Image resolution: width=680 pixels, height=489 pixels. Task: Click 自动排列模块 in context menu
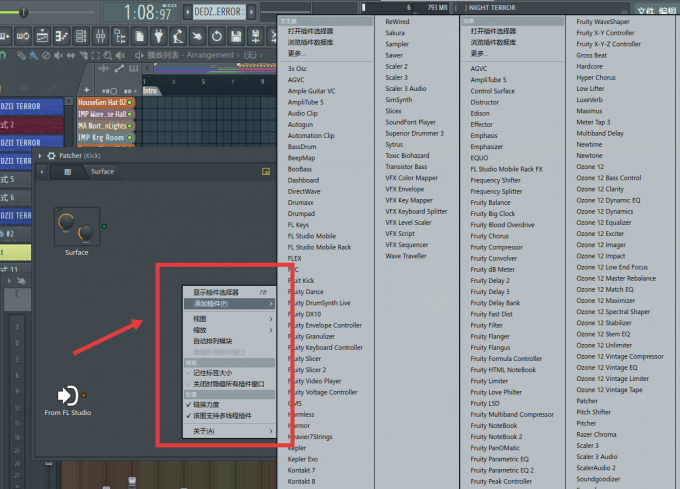coord(229,341)
